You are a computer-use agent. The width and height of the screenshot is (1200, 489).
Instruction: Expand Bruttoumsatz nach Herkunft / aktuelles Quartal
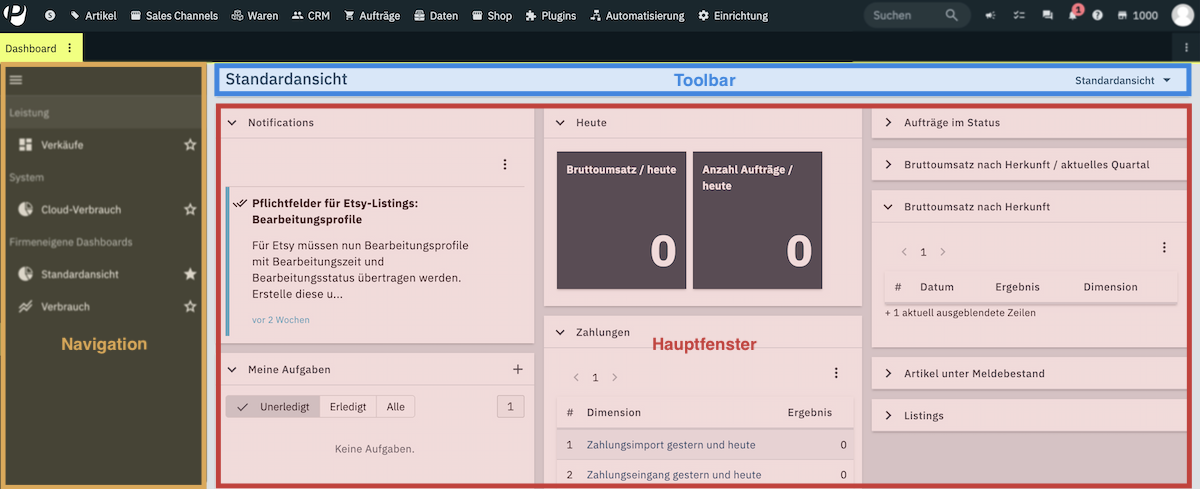(888, 165)
